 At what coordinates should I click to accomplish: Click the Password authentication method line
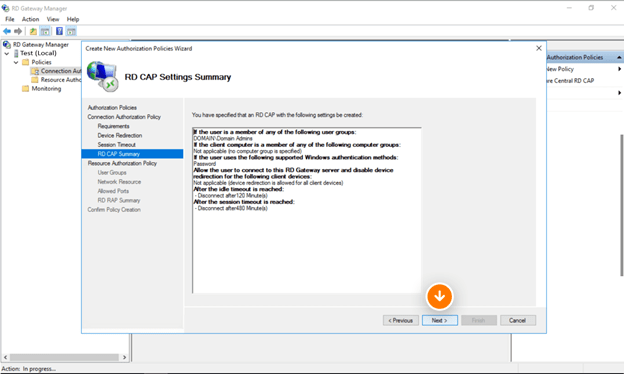[x=205, y=164]
